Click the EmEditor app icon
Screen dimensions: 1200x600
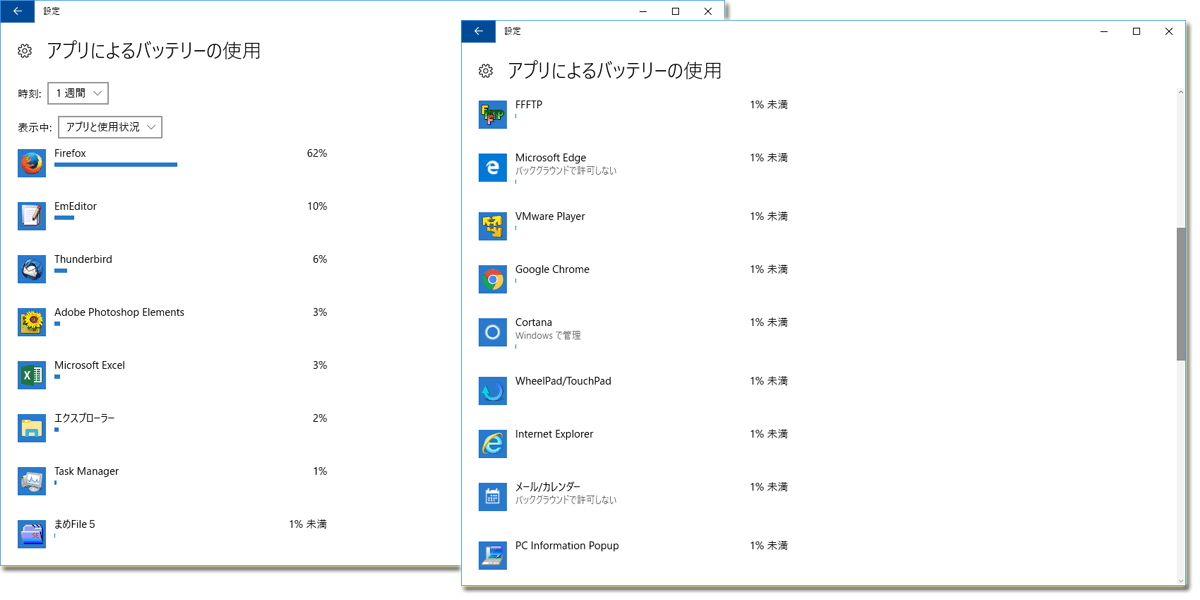tap(32, 216)
